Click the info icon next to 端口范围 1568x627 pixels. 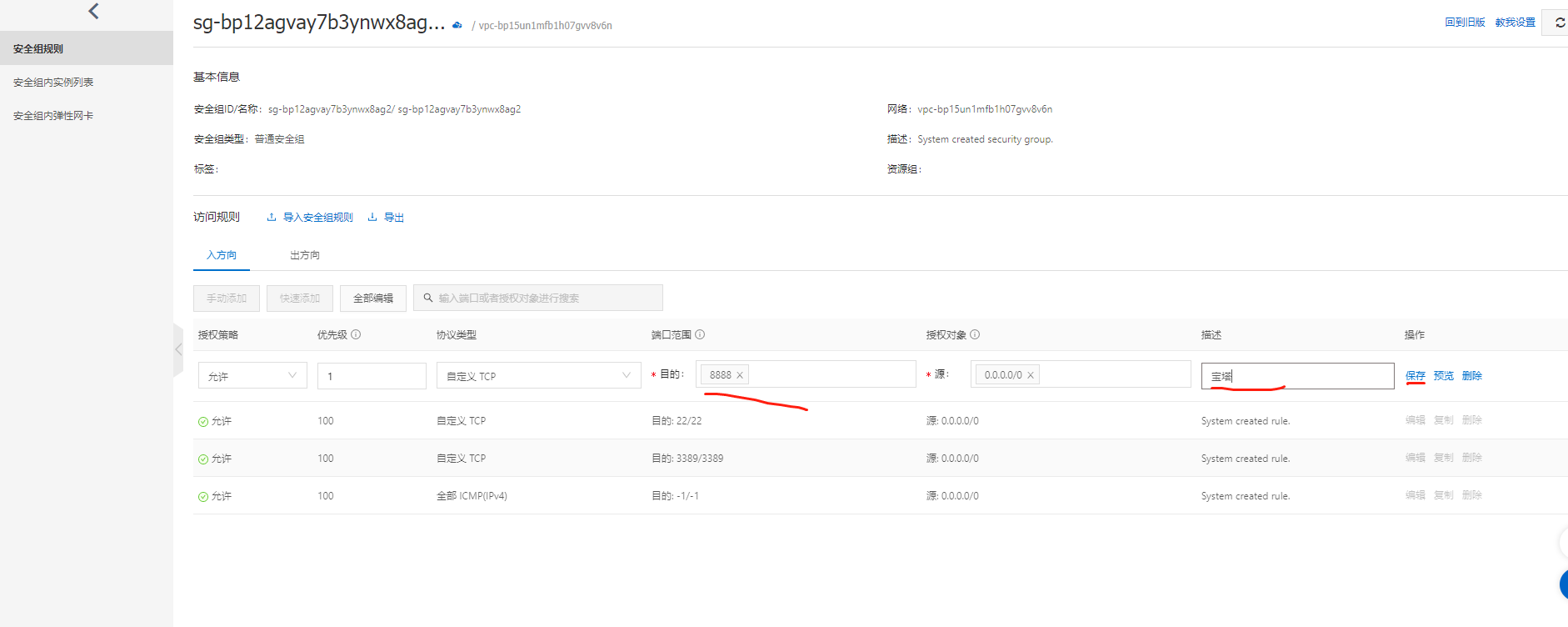700,334
